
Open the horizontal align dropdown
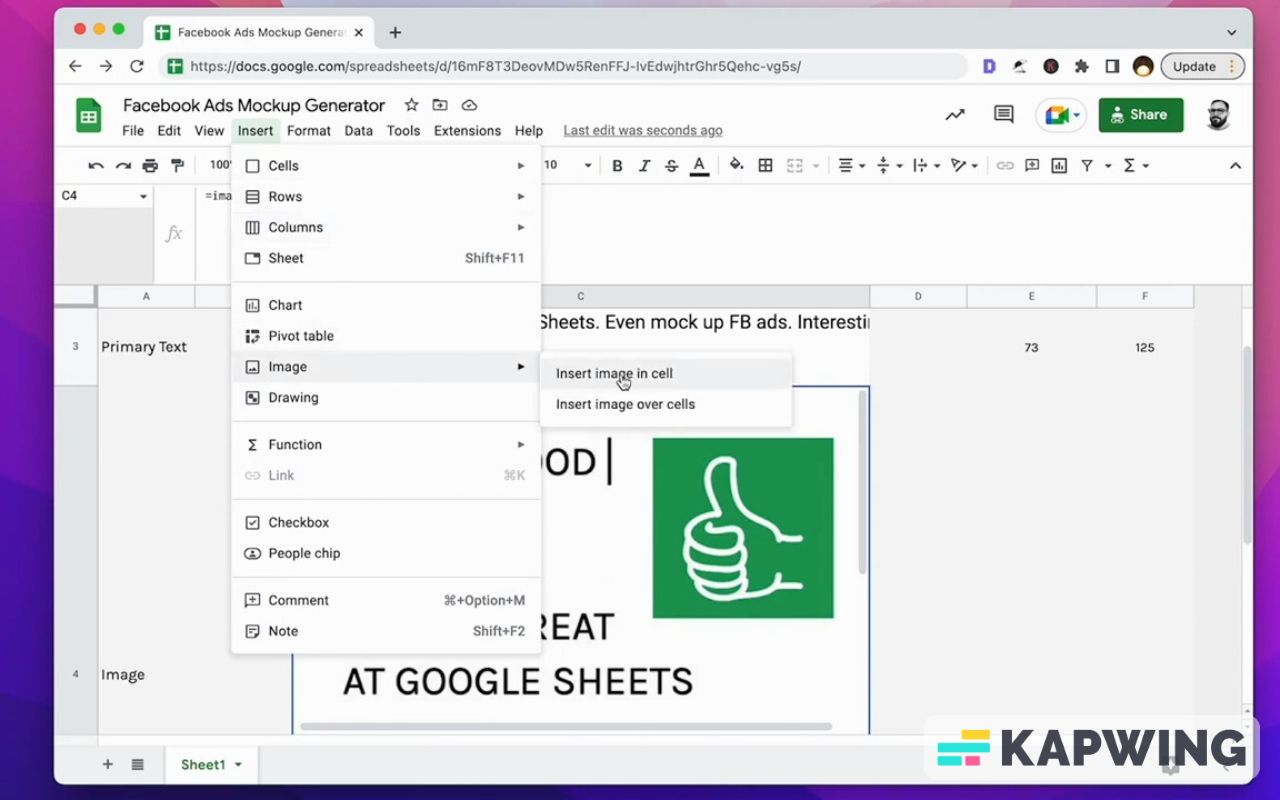point(851,166)
